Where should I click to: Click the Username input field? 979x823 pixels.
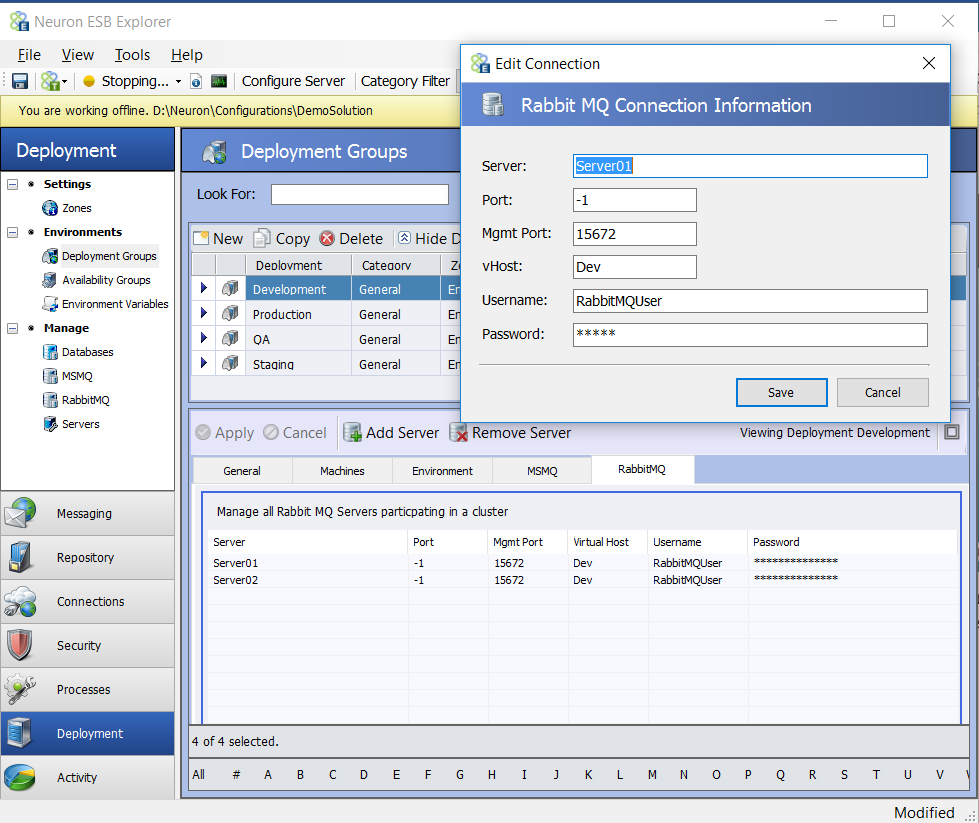click(x=750, y=300)
